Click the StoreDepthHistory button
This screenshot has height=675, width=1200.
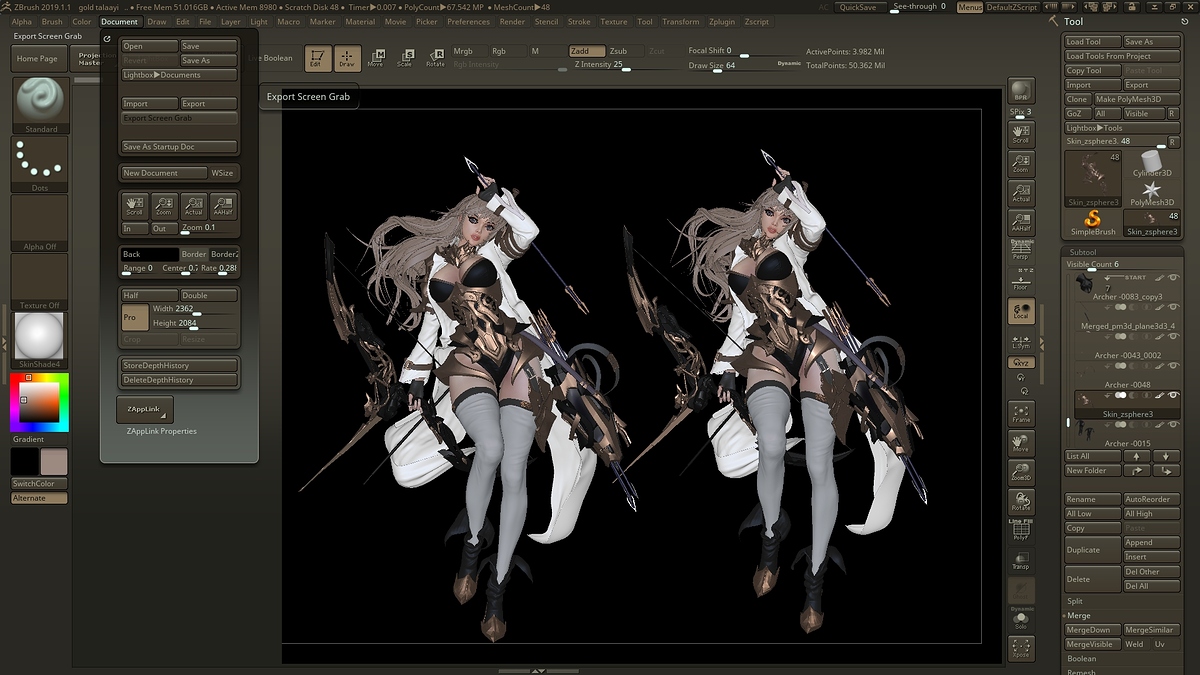pyautogui.click(x=179, y=365)
